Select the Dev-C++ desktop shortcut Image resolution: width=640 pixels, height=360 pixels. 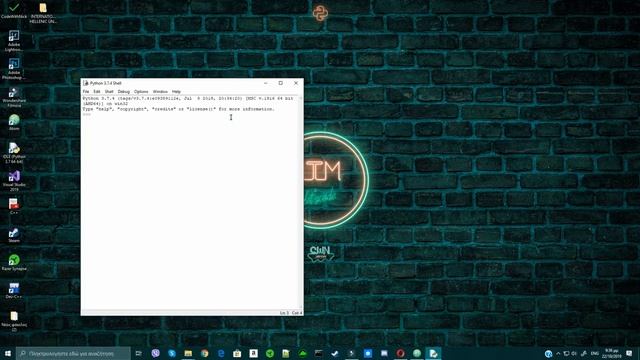[14, 291]
